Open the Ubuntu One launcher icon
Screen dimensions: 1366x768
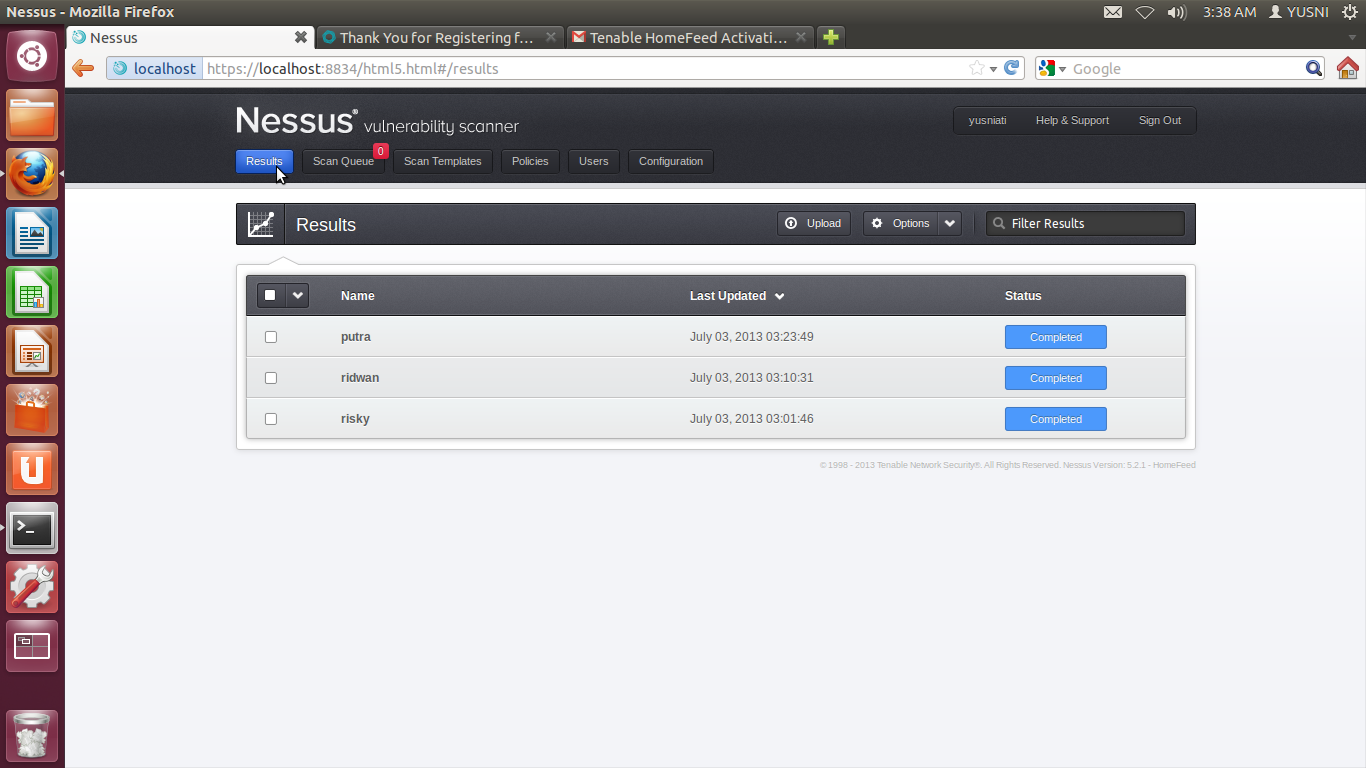32,469
